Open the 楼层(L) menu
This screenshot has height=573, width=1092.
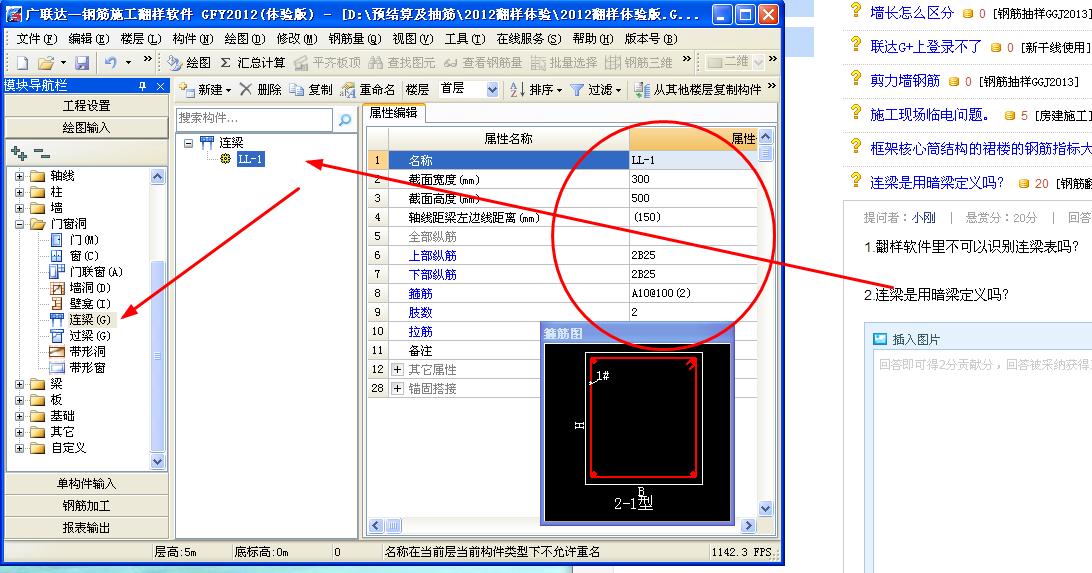point(141,39)
